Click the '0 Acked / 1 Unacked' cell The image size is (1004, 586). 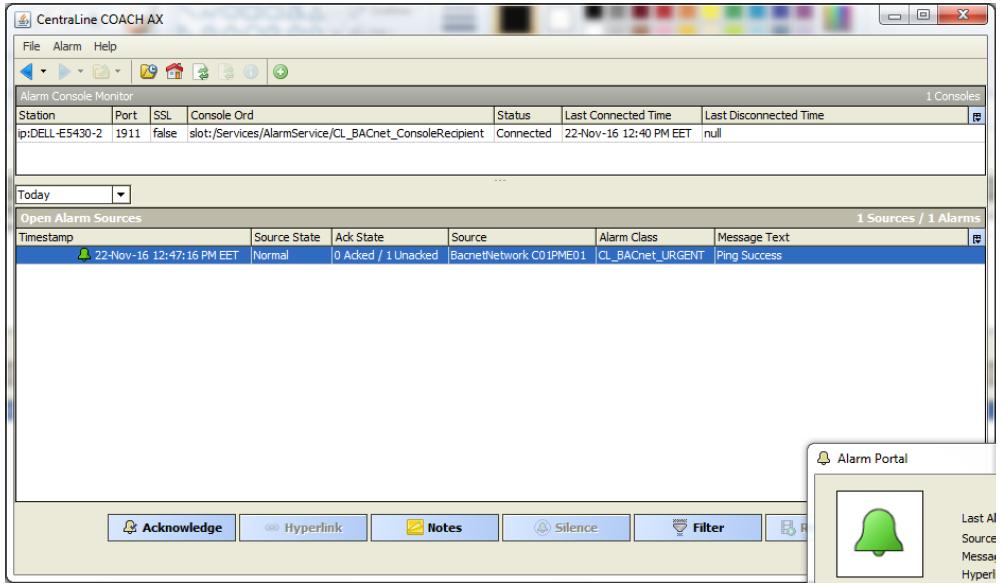389,255
